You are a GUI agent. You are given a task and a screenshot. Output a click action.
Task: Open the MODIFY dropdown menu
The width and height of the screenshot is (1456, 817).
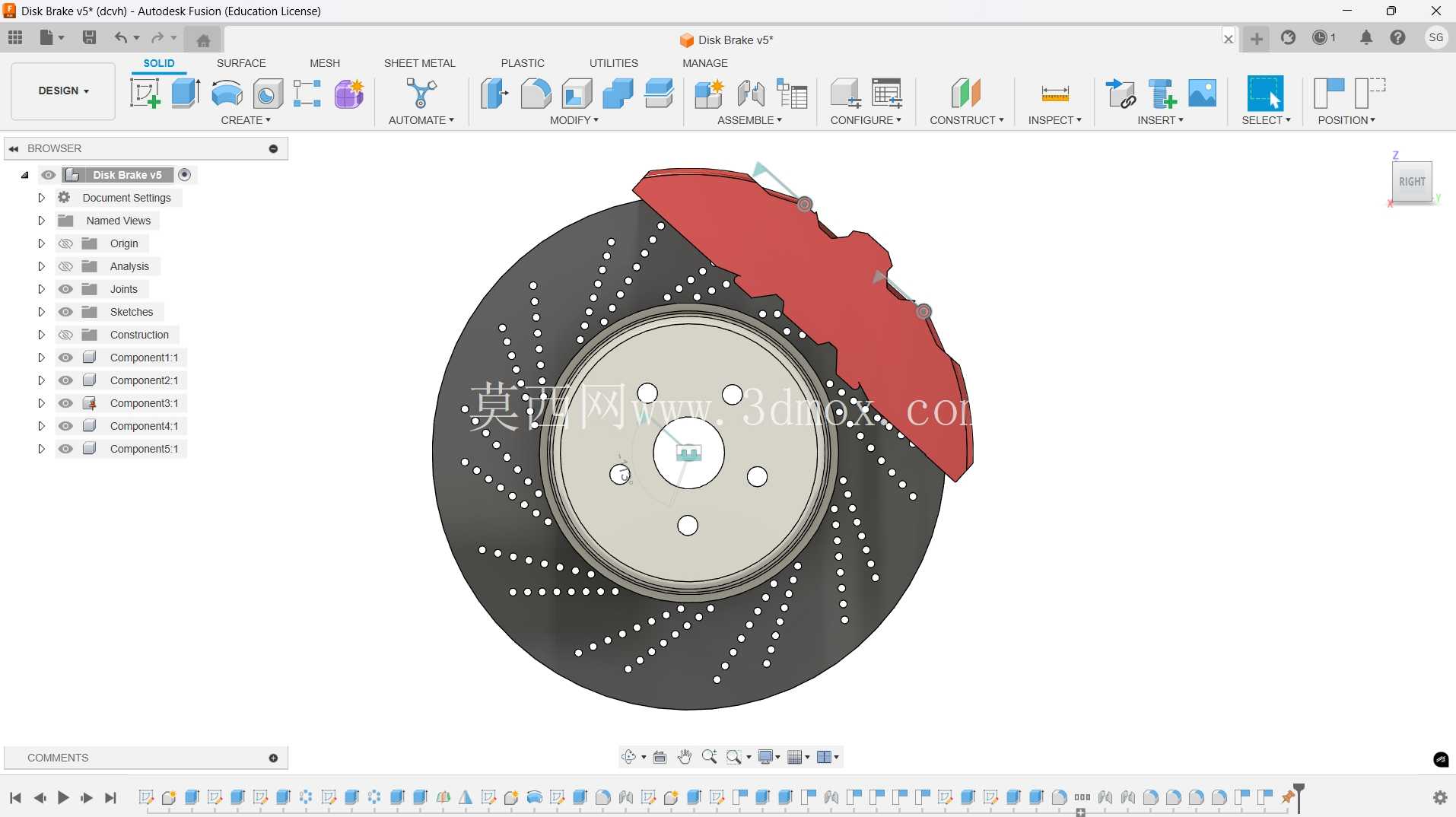[x=574, y=120]
